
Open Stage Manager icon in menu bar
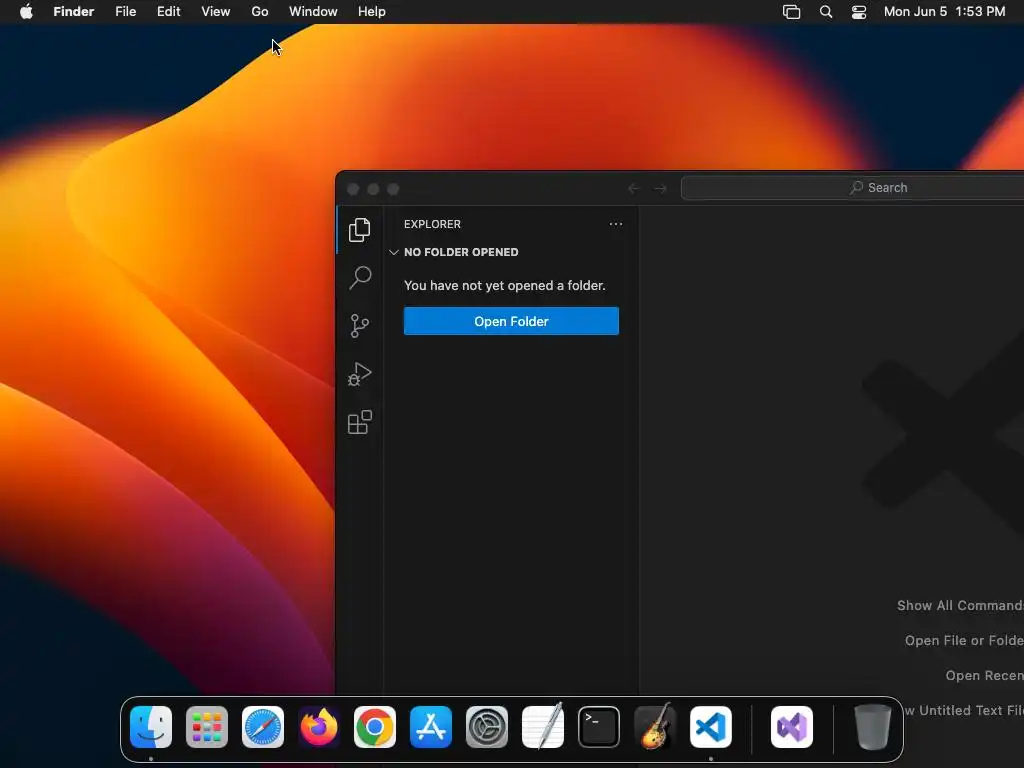pyautogui.click(x=792, y=12)
